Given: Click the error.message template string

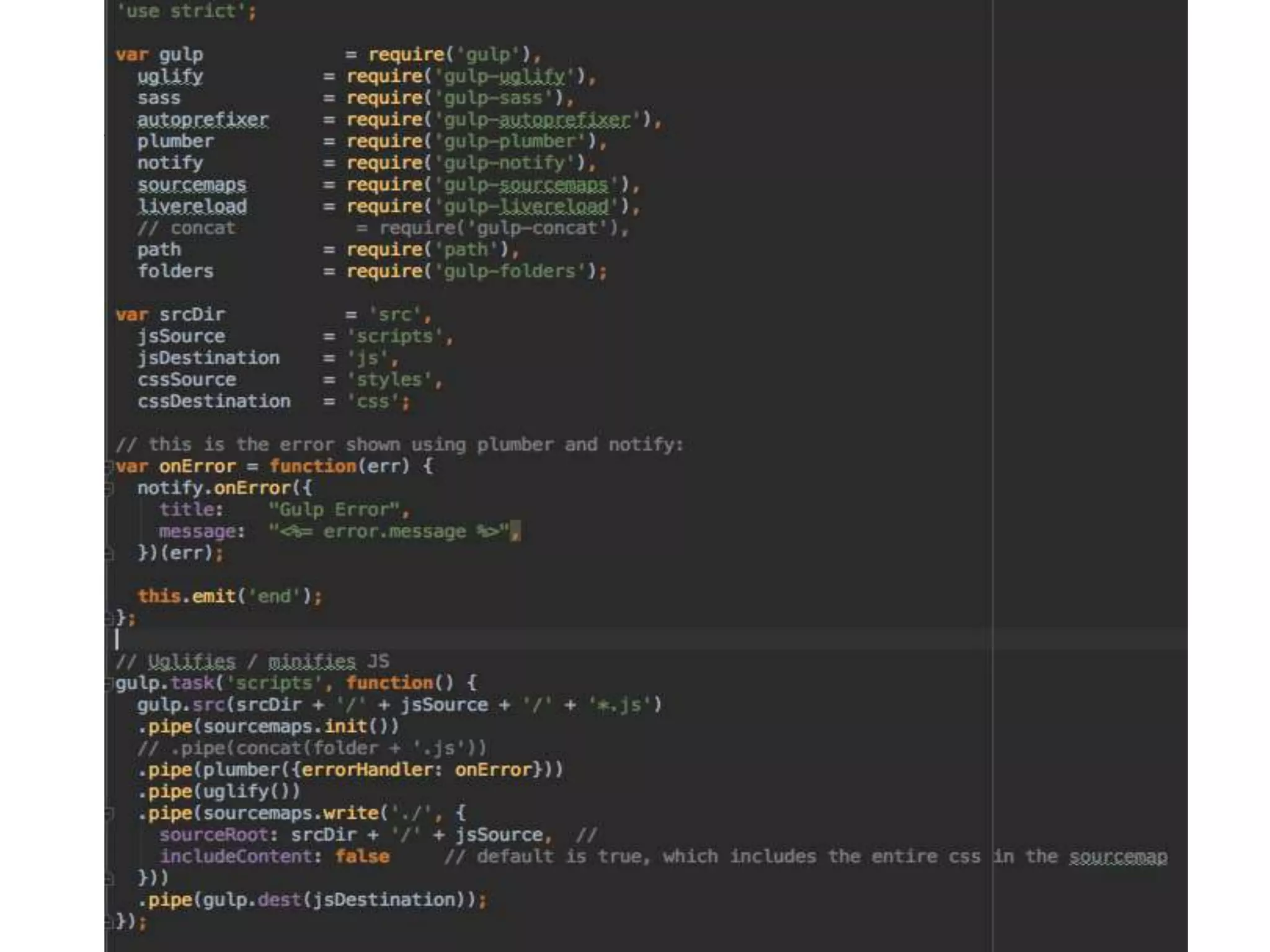Looking at the screenshot, I should [x=389, y=532].
